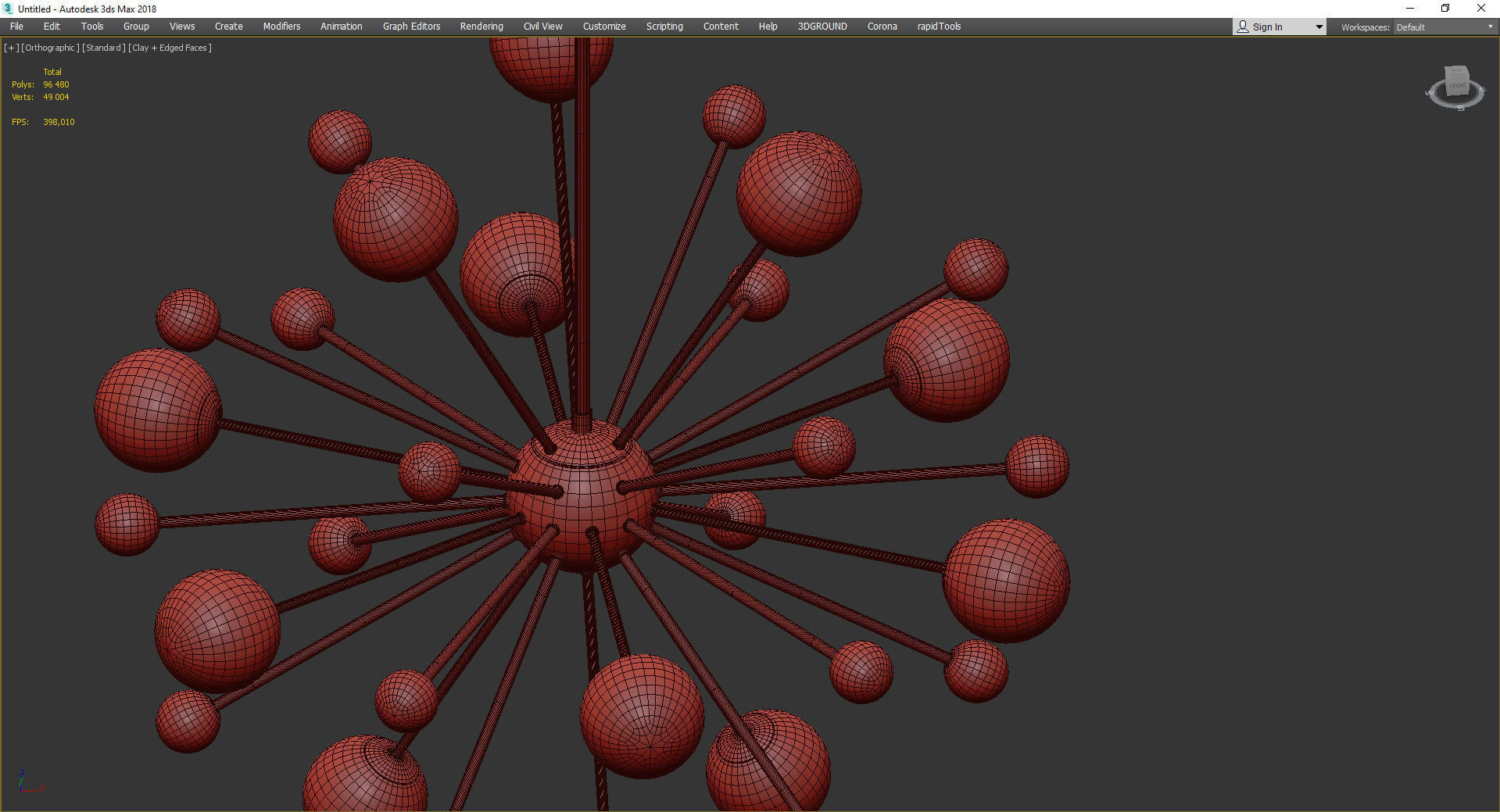Open the 3DGROUND menu
The height and width of the screenshot is (812, 1500).
point(822,27)
